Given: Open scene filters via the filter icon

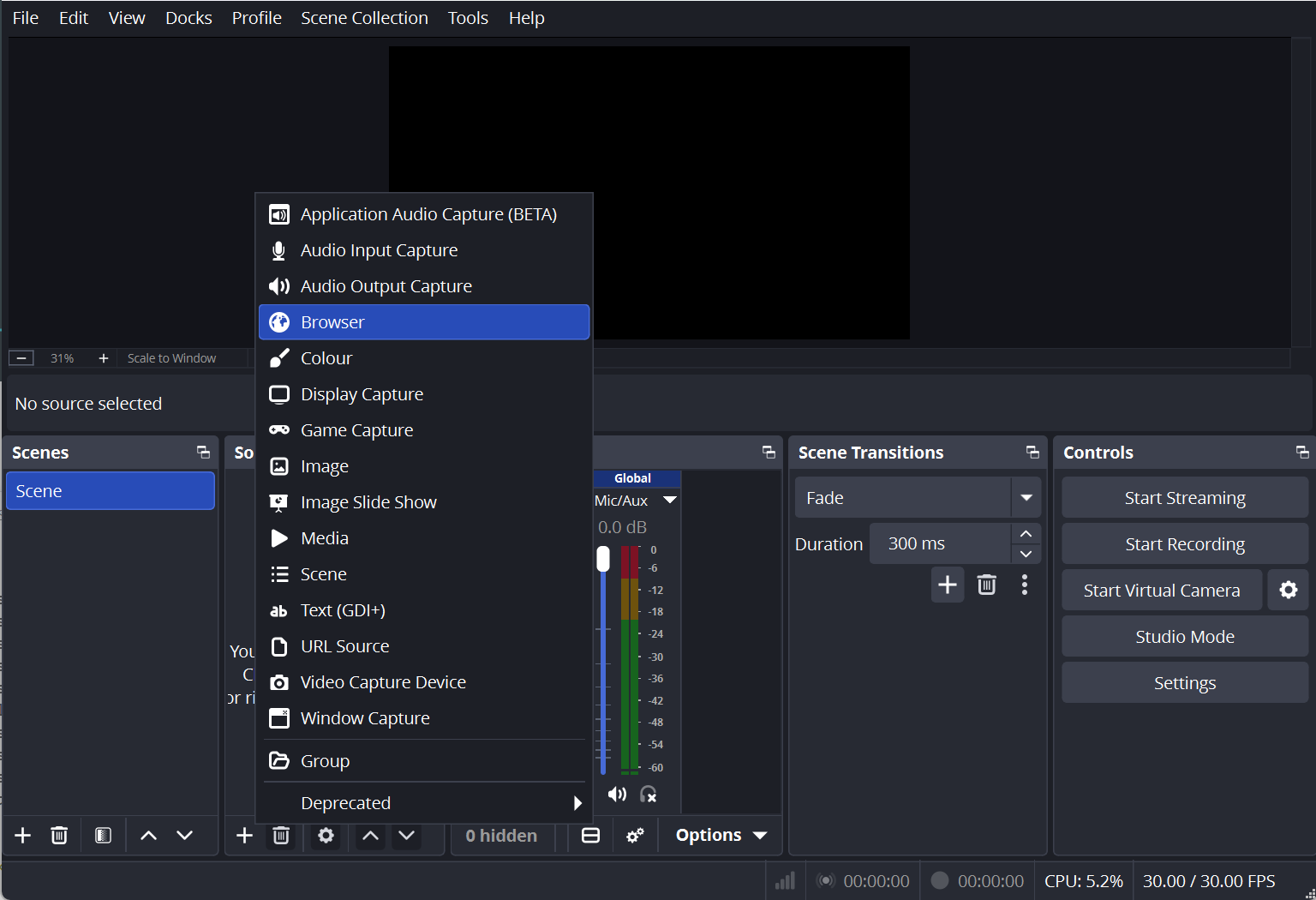Looking at the screenshot, I should coord(103,835).
